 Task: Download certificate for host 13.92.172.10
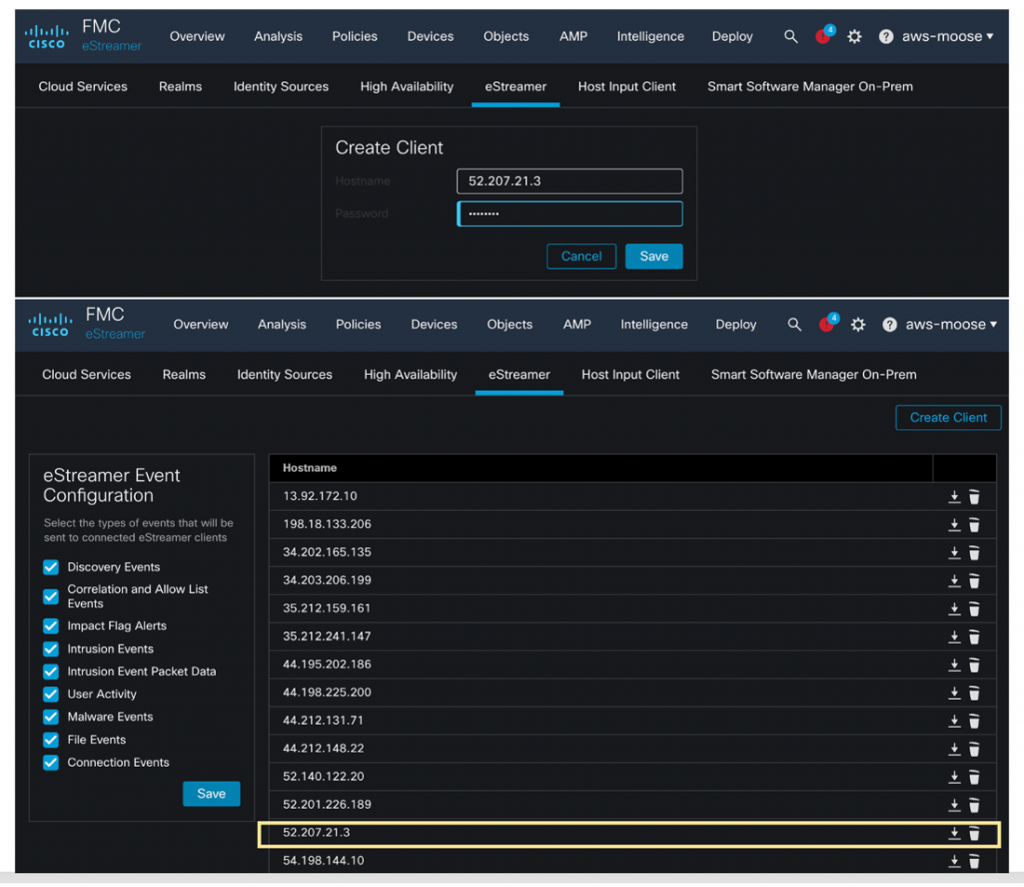tap(954, 497)
